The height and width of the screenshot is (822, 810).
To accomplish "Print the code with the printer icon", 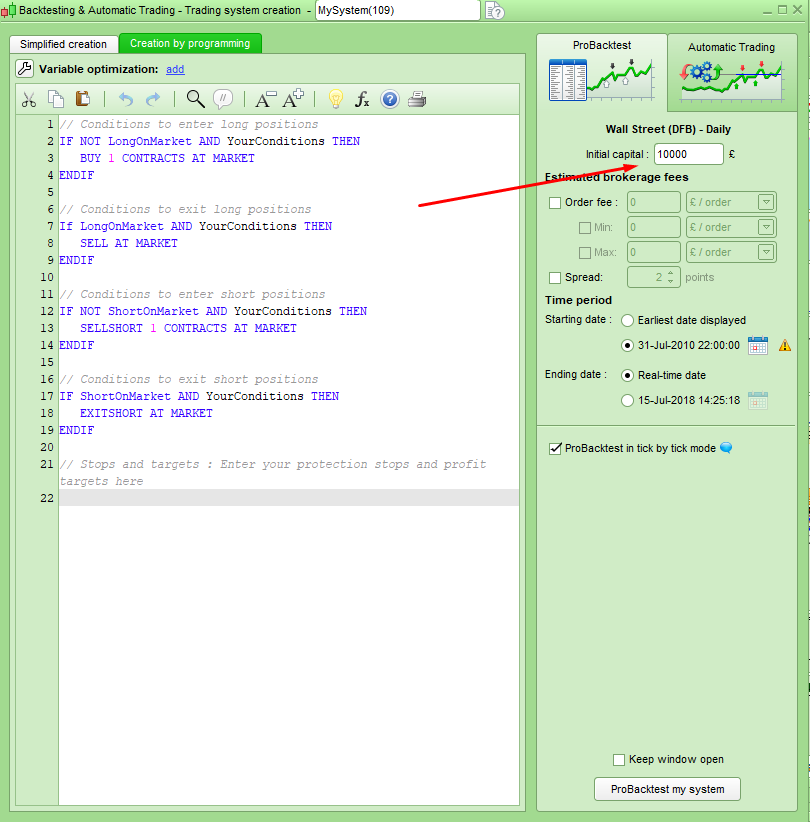I will (x=417, y=99).
